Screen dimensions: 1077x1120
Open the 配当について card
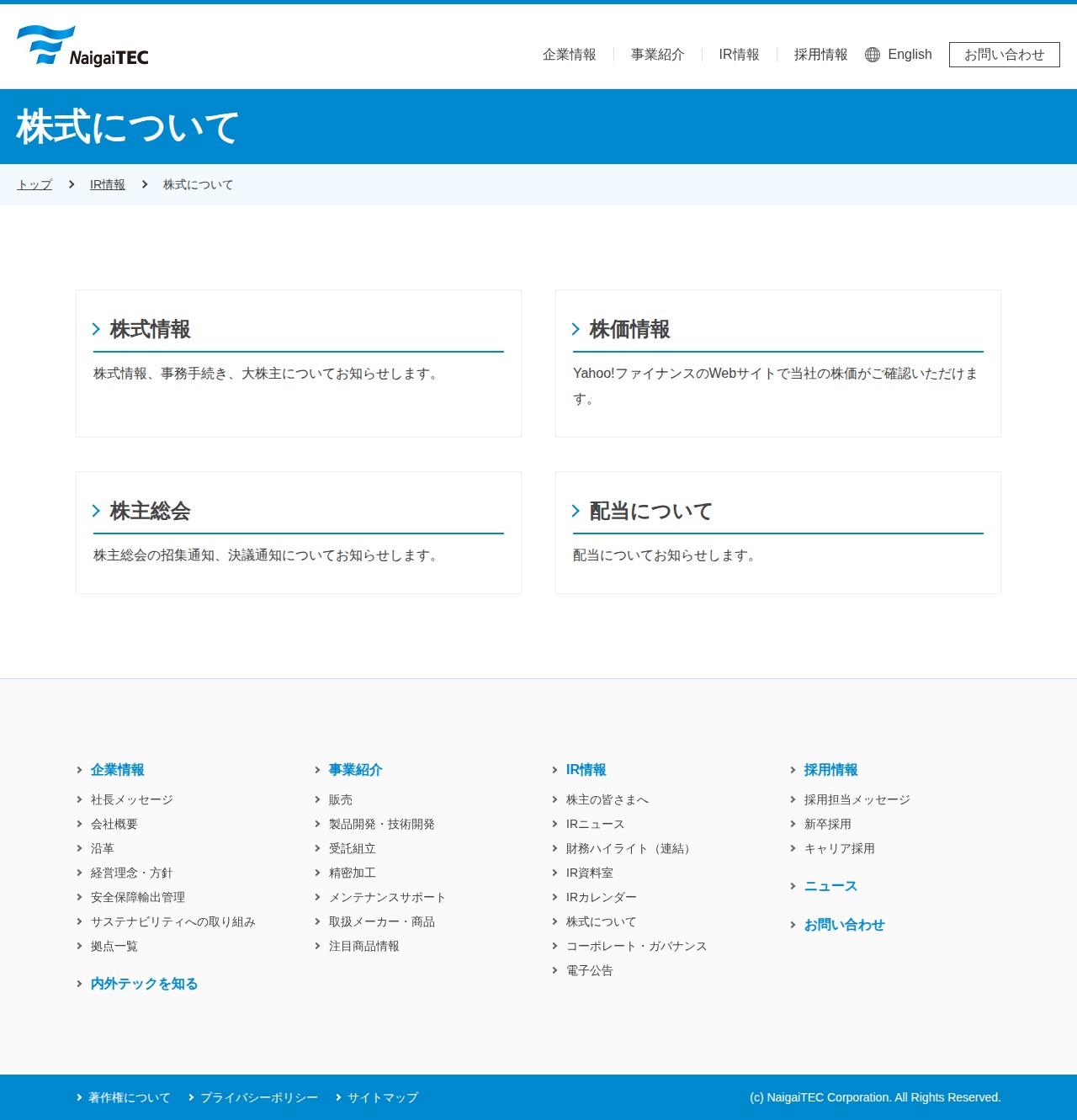click(778, 533)
